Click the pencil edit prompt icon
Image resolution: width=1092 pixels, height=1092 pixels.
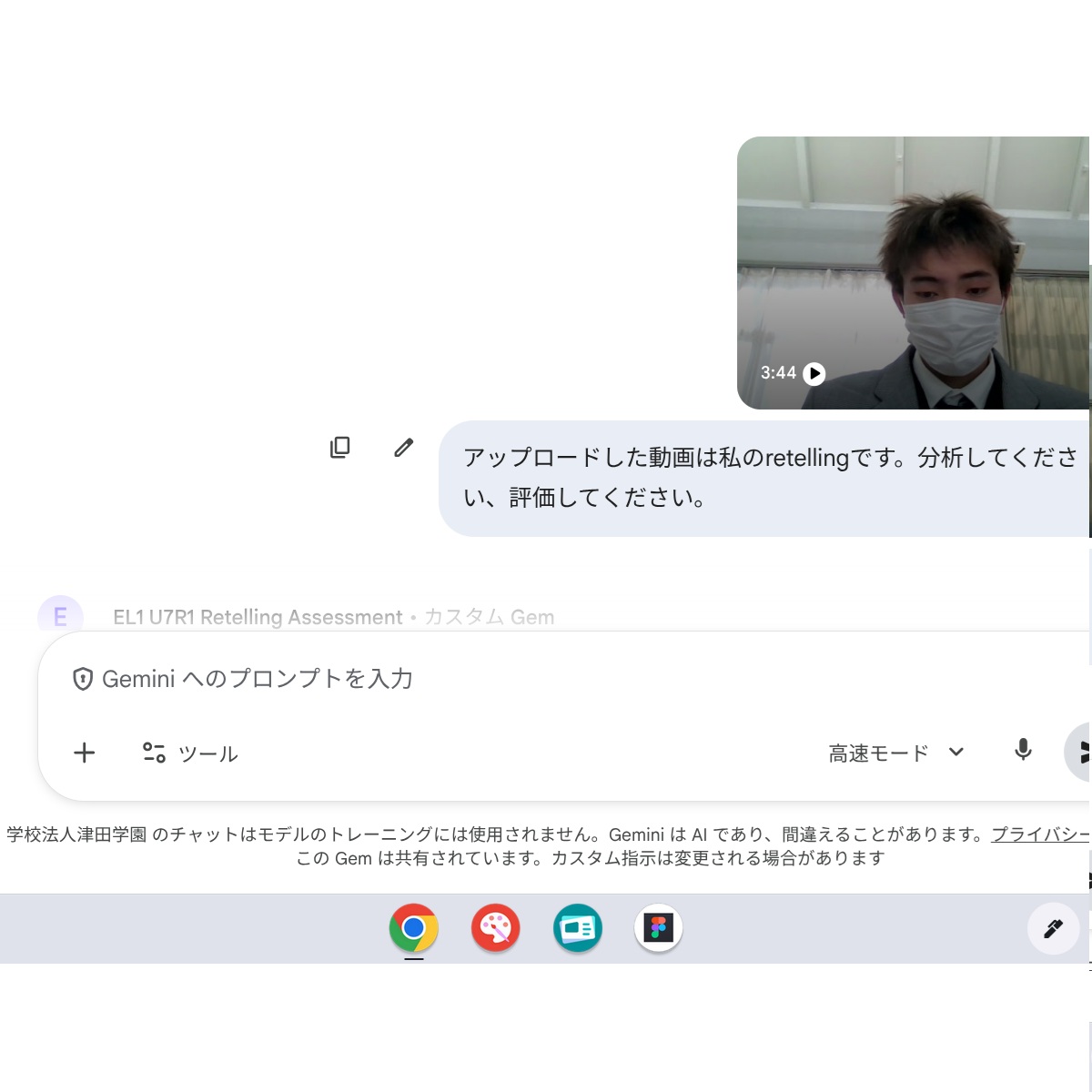pyautogui.click(x=404, y=447)
